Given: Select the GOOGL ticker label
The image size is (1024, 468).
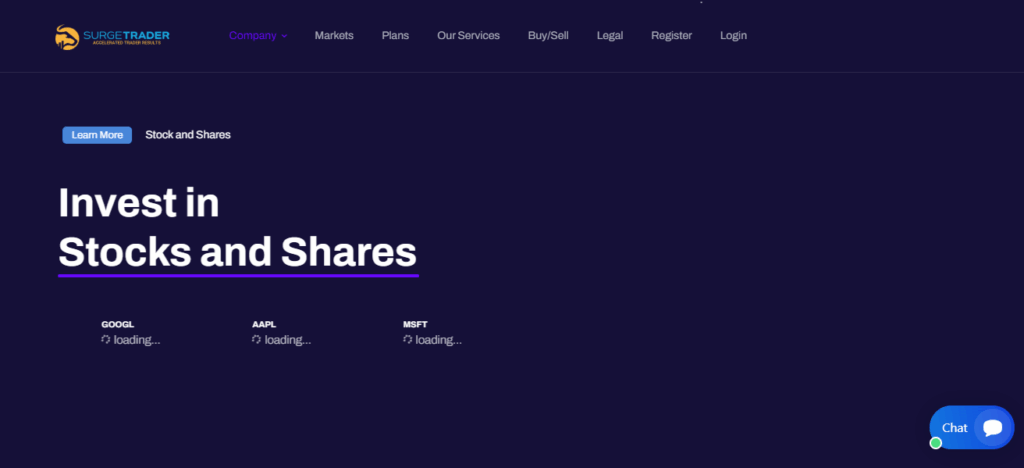Looking at the screenshot, I should (x=117, y=325).
